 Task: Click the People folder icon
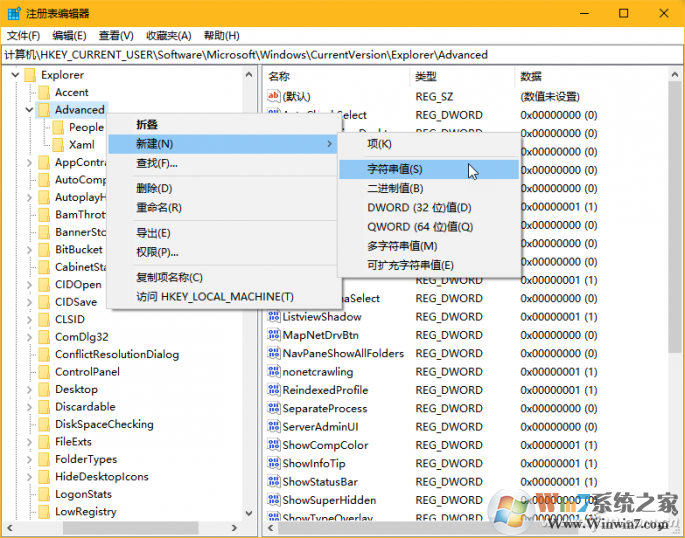(58, 128)
